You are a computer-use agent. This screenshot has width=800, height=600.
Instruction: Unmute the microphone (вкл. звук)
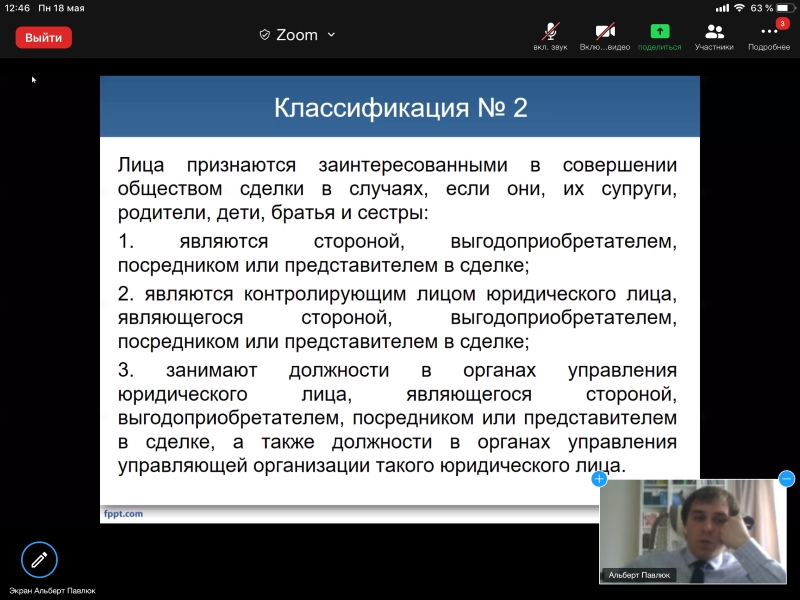pos(550,37)
